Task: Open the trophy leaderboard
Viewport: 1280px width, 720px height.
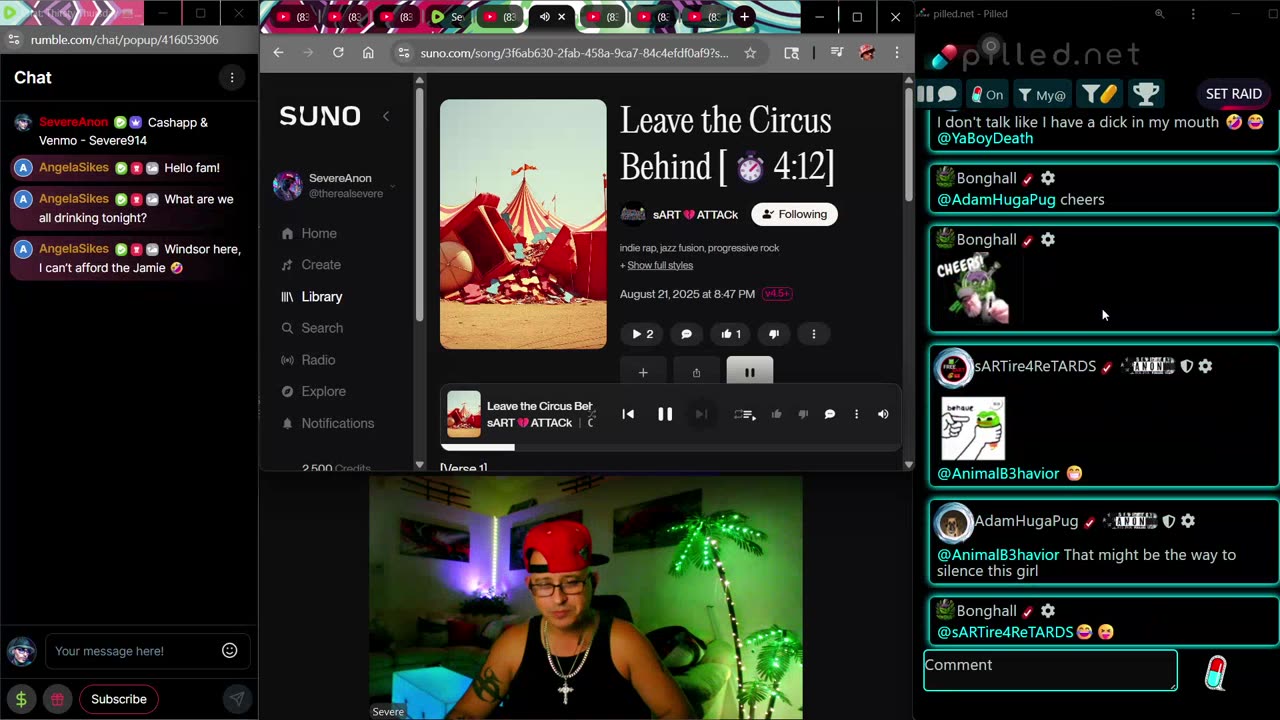Action: pos(1146,94)
